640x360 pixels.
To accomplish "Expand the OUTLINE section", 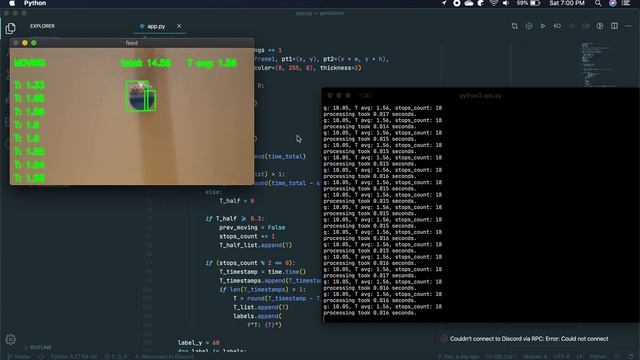I will tap(38, 347).
